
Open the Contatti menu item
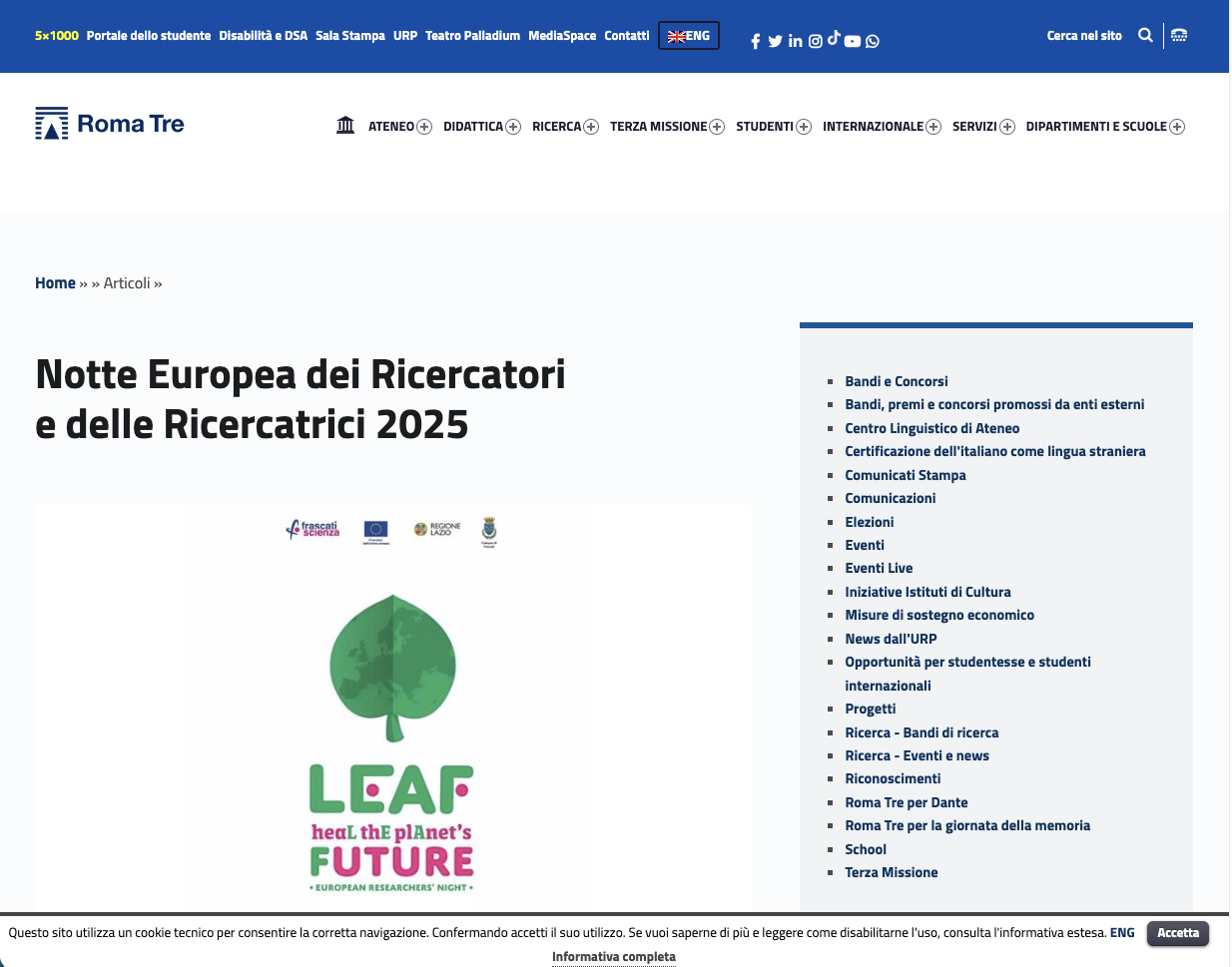627,35
